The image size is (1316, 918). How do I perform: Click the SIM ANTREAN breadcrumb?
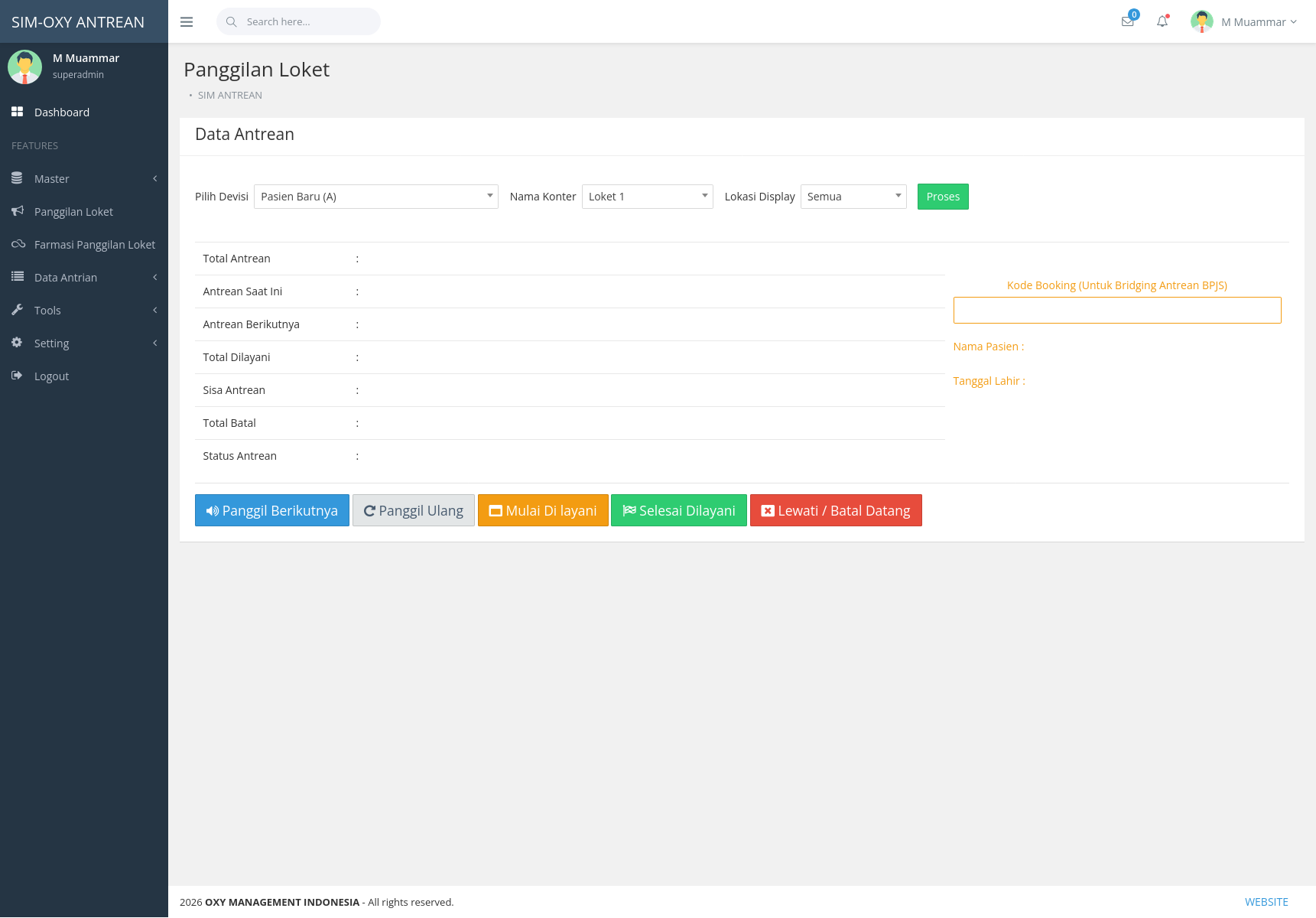click(x=230, y=95)
